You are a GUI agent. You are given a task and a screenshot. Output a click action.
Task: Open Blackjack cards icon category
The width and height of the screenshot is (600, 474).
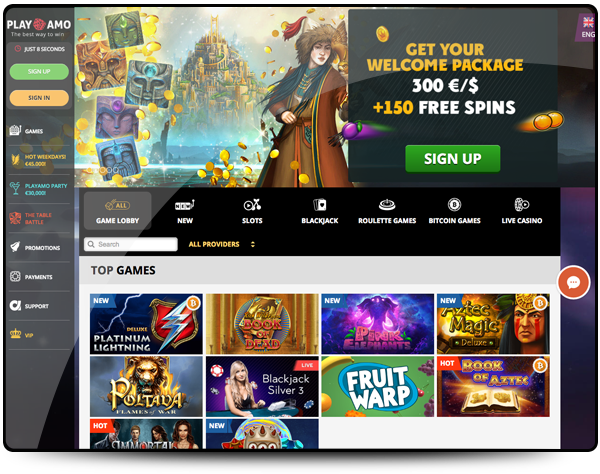[x=320, y=205]
